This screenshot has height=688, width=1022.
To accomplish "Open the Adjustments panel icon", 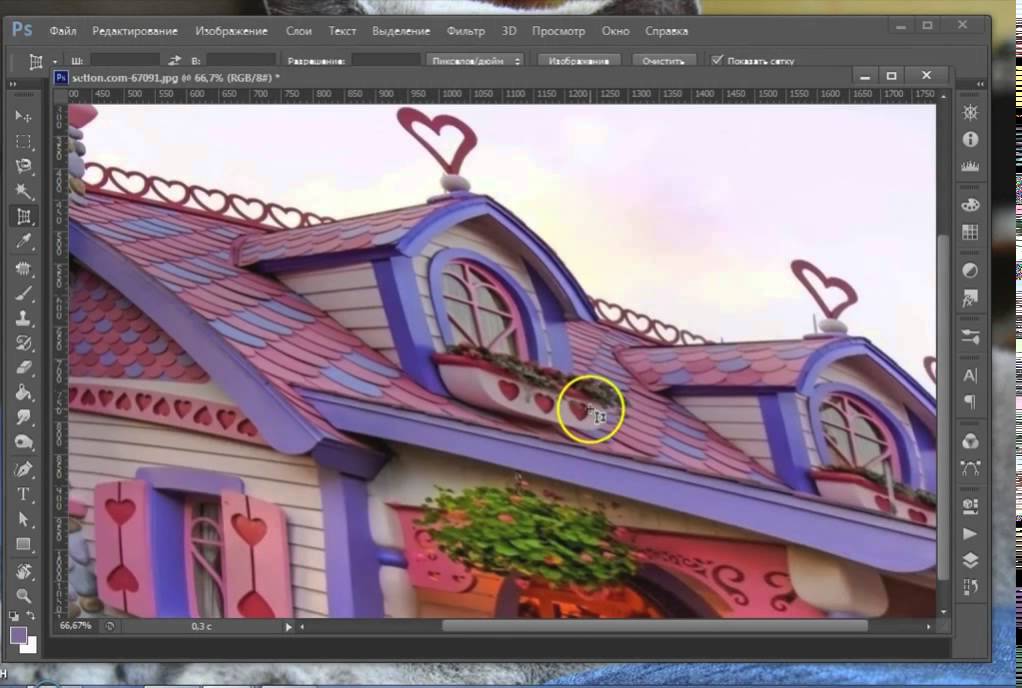I will 970,270.
